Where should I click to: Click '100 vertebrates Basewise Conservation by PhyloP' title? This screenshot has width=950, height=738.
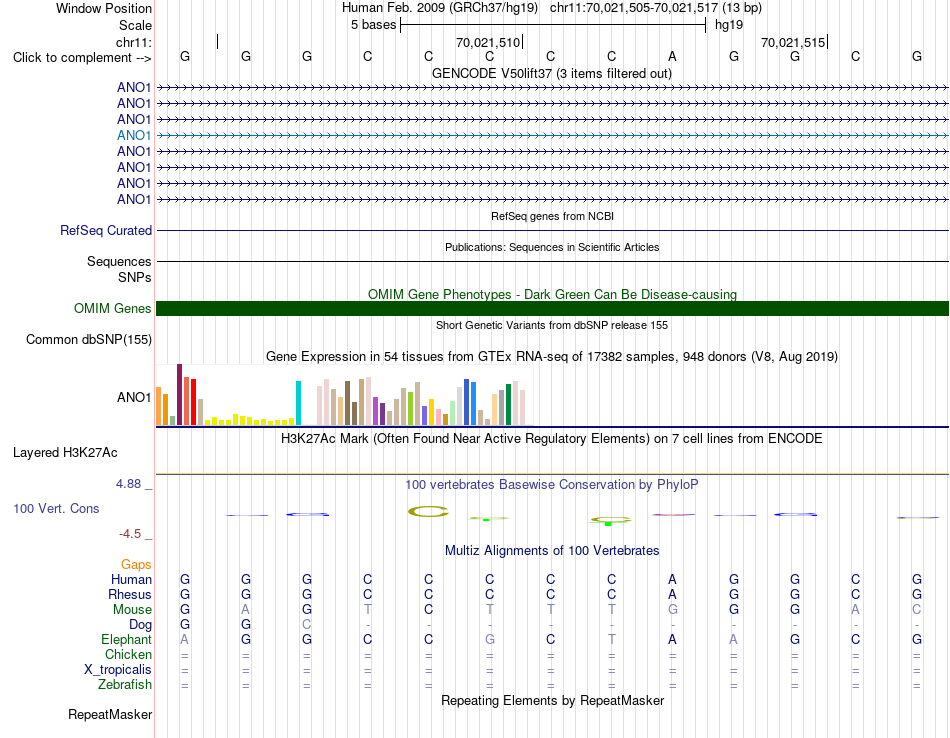552,485
